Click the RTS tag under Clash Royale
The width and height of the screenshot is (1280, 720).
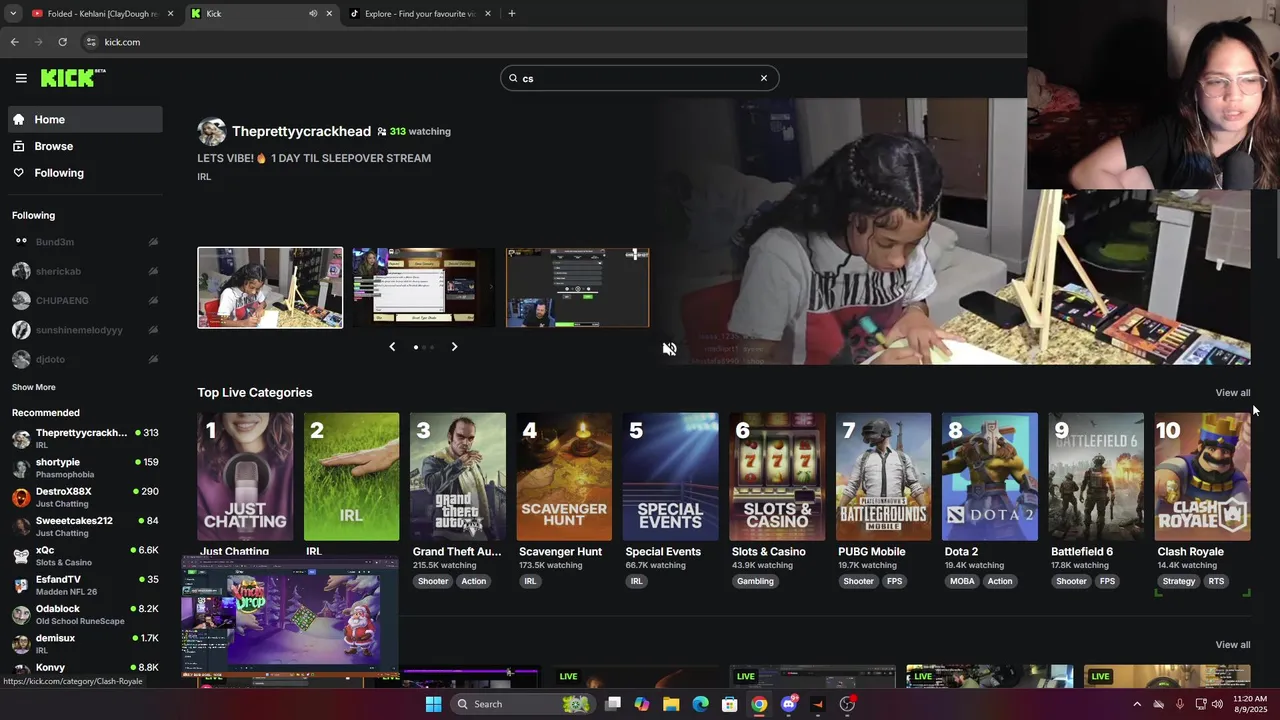[x=1216, y=581]
